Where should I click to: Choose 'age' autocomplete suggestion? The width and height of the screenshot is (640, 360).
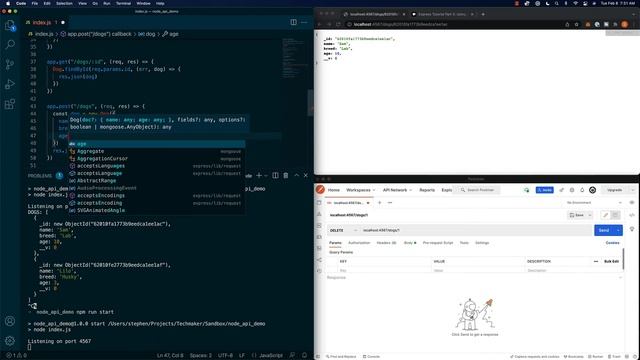pyautogui.click(x=157, y=144)
